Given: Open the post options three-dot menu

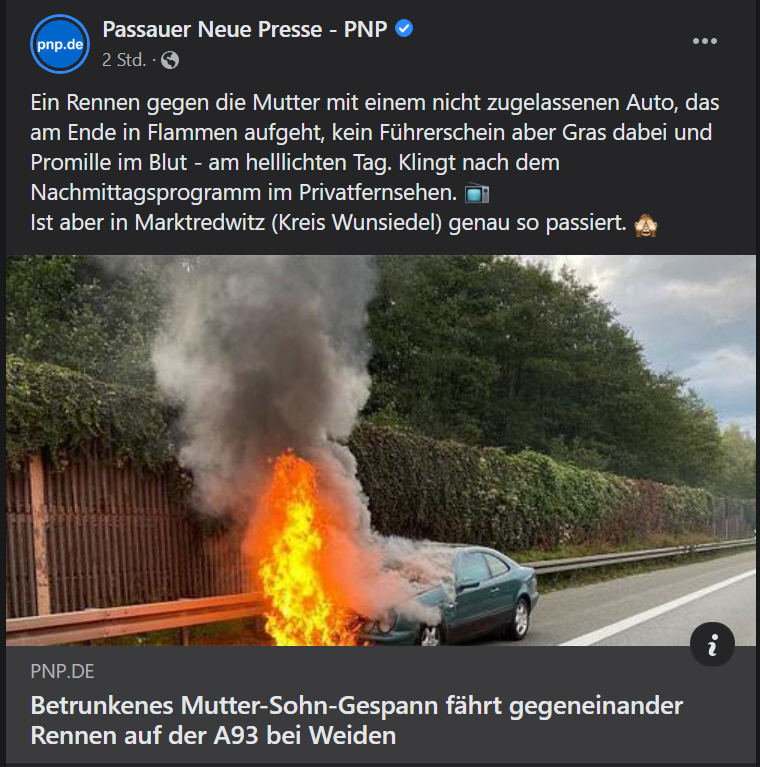Looking at the screenshot, I should coord(704,41).
